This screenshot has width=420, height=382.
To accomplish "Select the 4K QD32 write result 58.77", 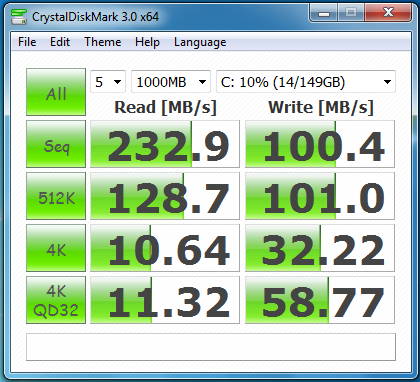I will (320, 300).
